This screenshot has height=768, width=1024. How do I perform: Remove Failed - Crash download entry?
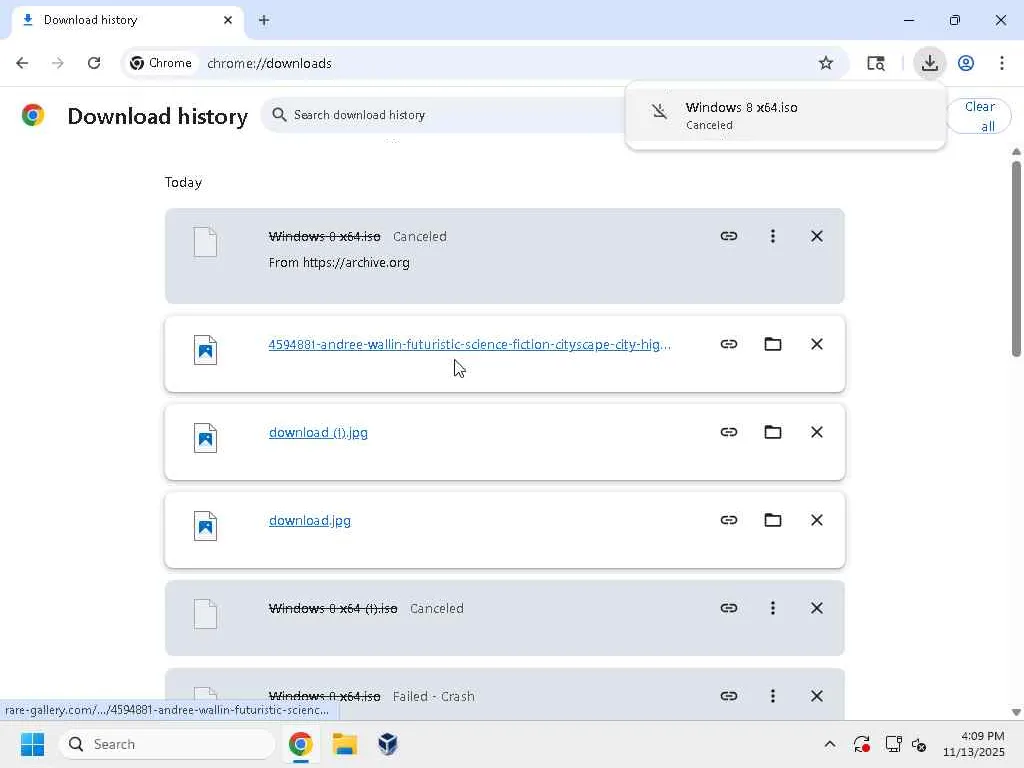pos(816,696)
